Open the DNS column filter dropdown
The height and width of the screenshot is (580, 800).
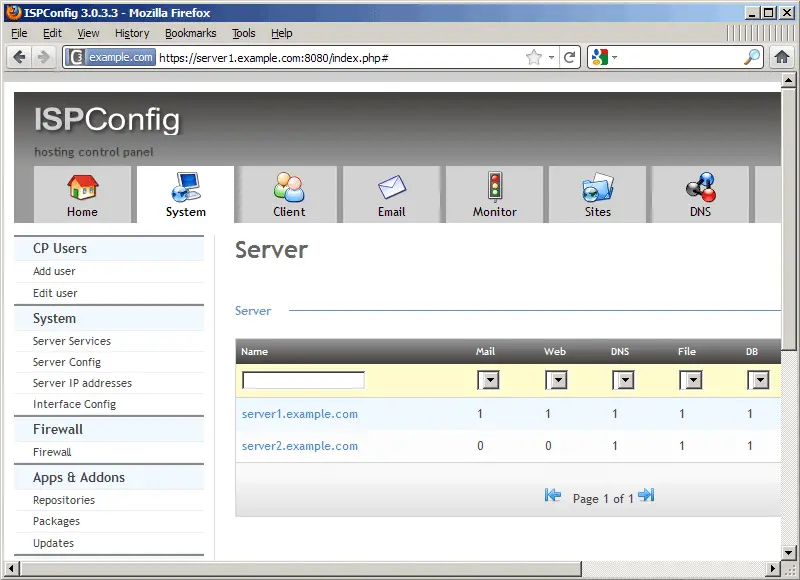623,380
